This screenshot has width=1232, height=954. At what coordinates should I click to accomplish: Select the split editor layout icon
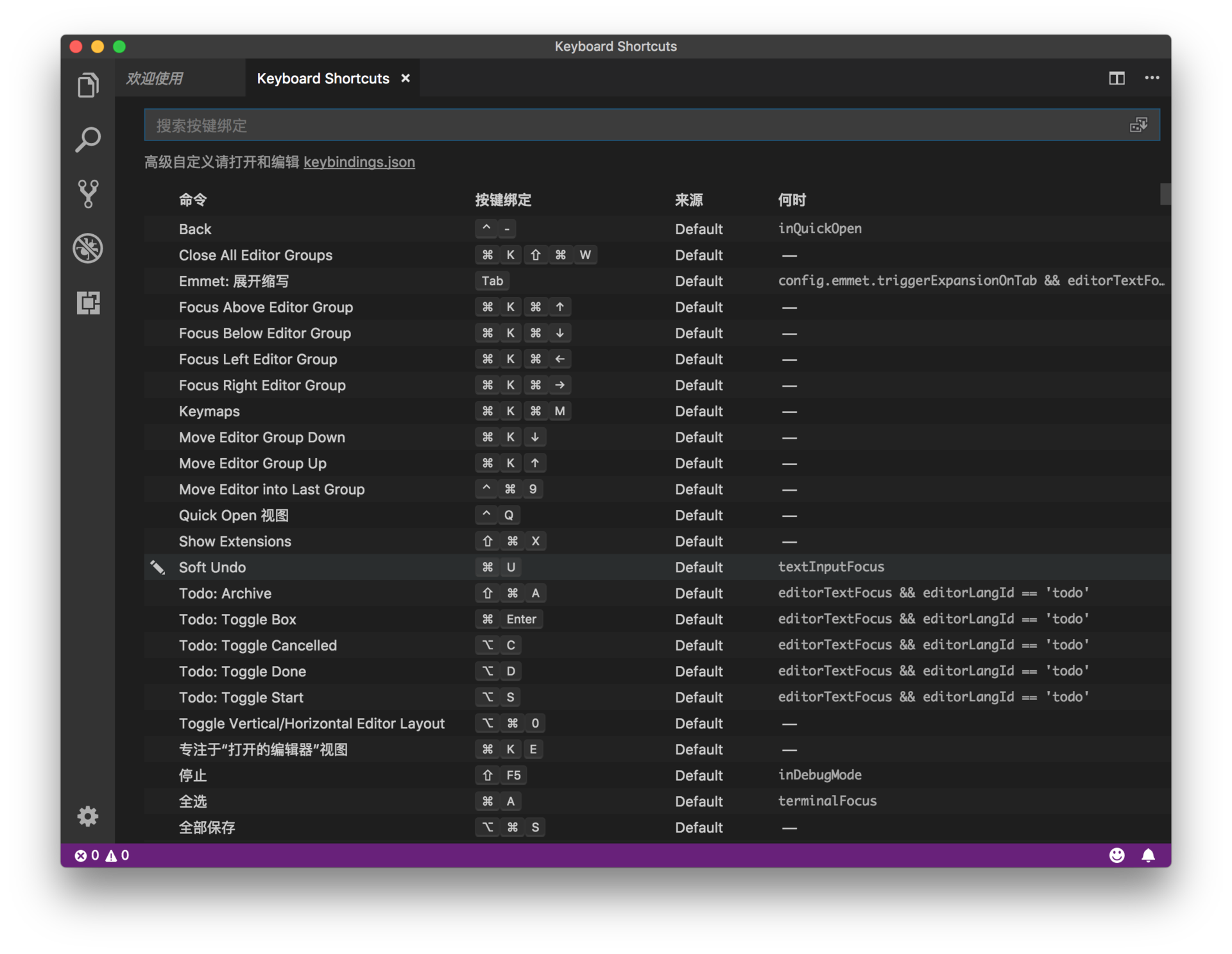coord(1117,78)
